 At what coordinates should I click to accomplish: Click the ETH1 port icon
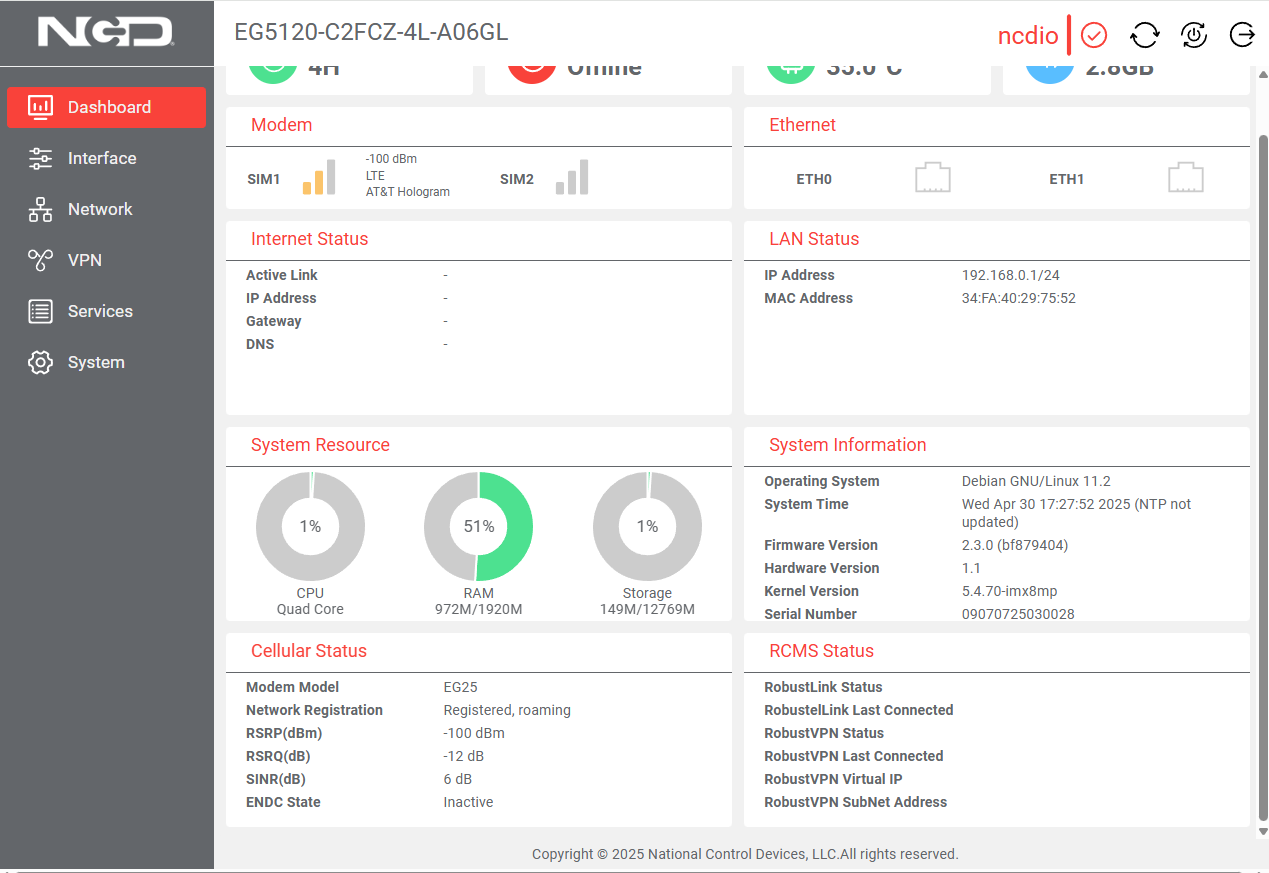point(1185,178)
